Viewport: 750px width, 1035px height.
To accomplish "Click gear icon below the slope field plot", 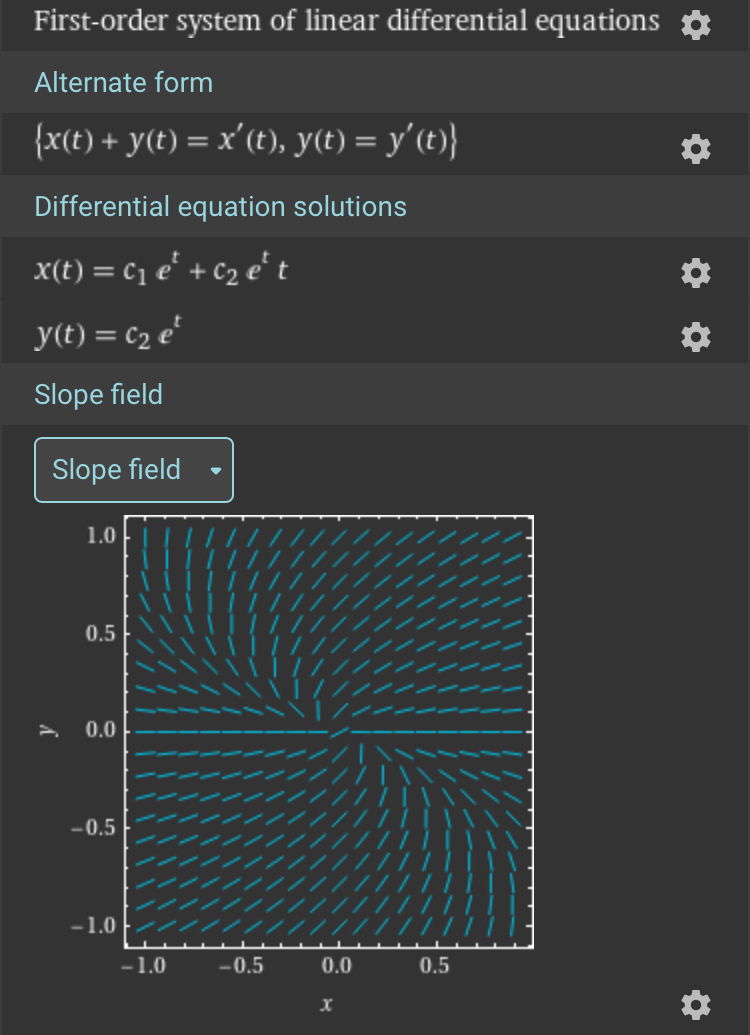I will click(695, 1004).
